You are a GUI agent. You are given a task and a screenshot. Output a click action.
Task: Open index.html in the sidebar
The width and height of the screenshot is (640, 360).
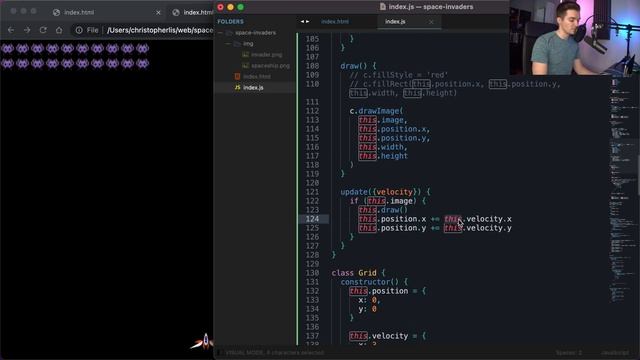coord(257,77)
